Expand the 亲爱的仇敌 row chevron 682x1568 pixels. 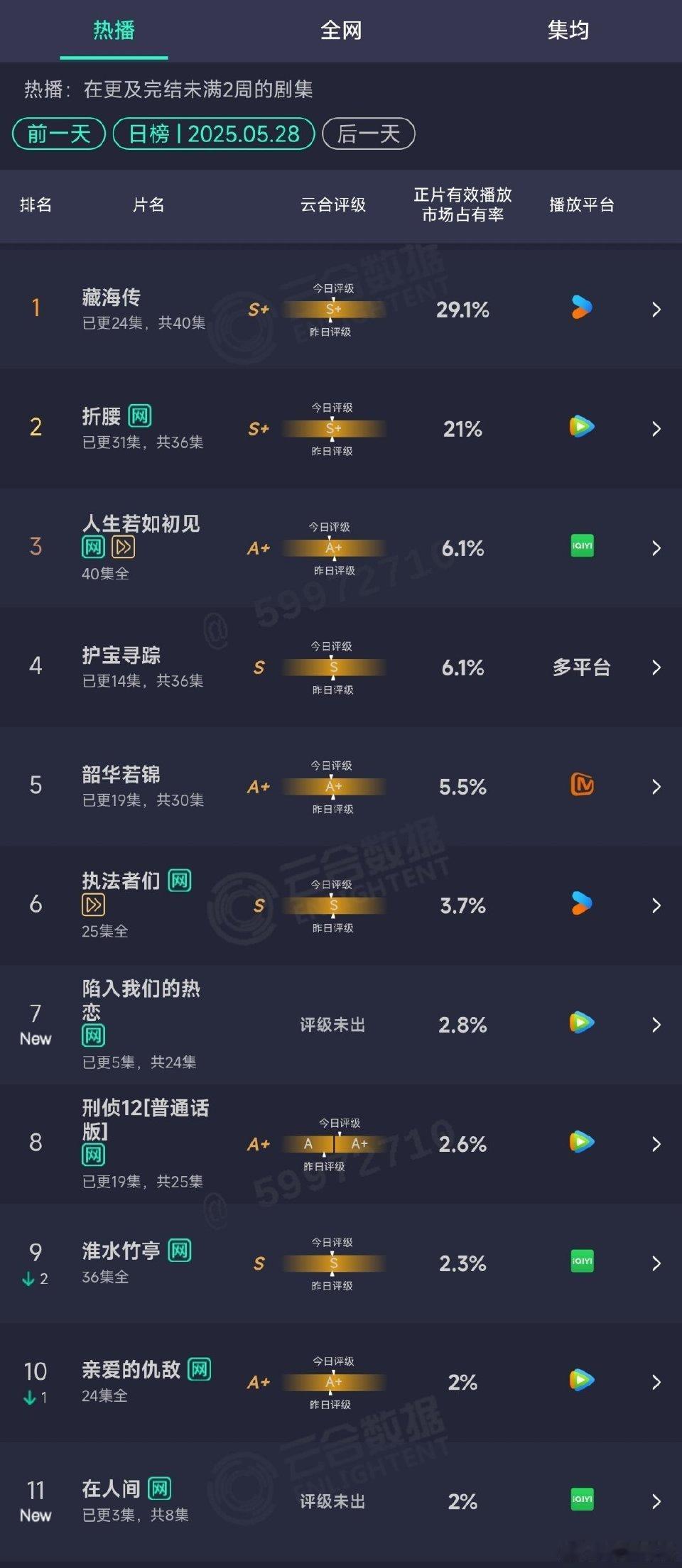point(656,1382)
